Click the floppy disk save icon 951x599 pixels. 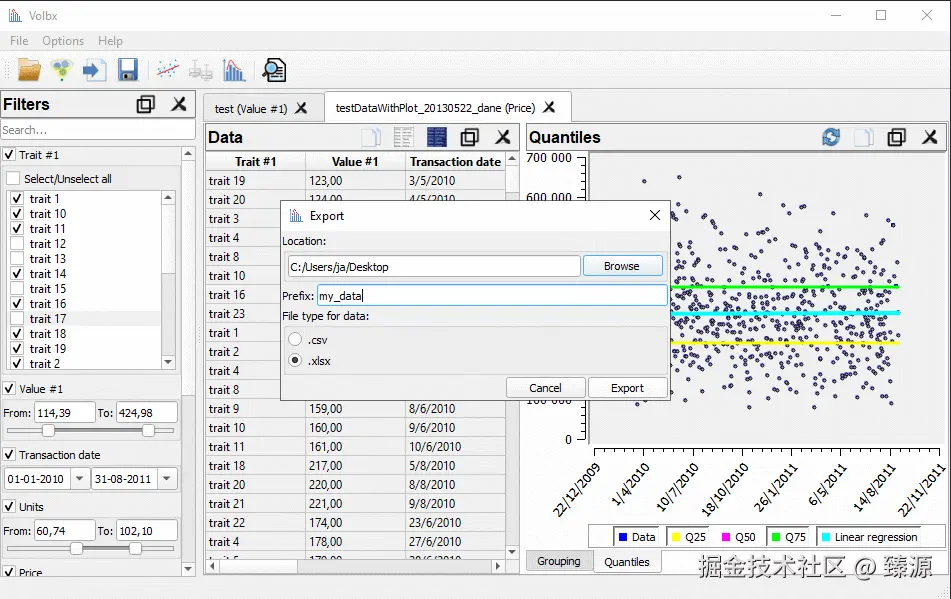pyautogui.click(x=127, y=70)
